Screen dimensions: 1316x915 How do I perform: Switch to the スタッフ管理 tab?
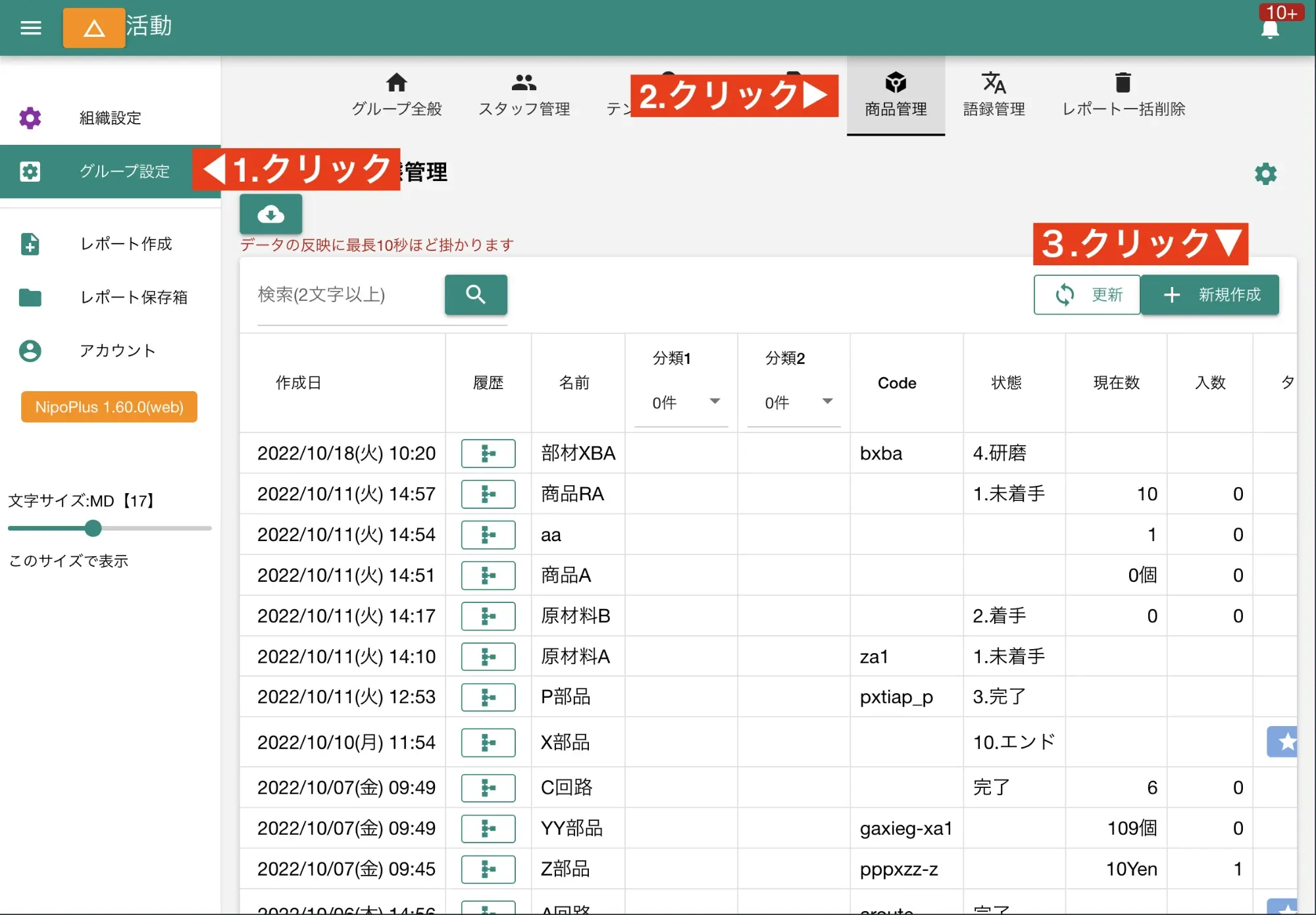click(x=524, y=94)
